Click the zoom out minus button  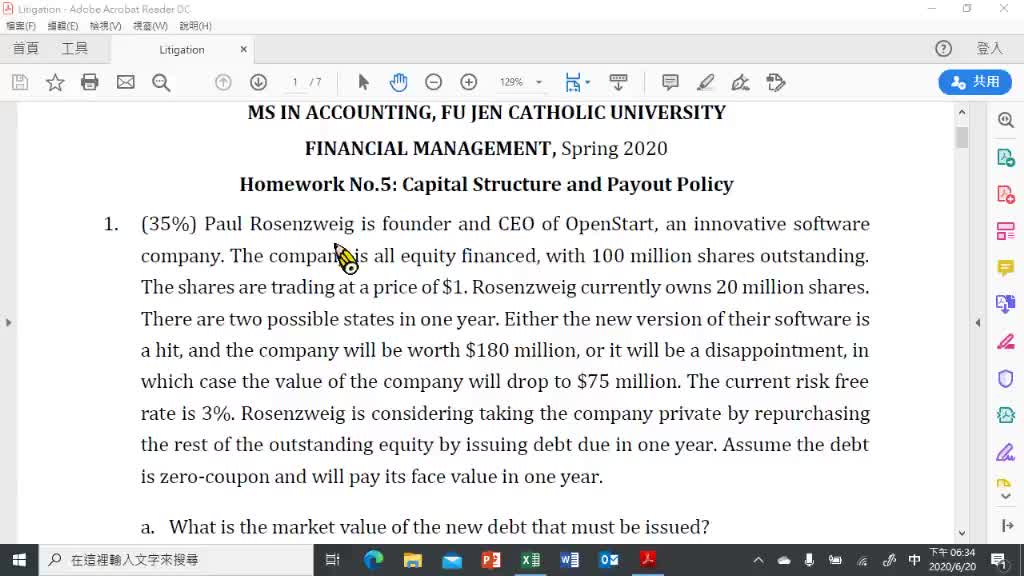pos(433,82)
